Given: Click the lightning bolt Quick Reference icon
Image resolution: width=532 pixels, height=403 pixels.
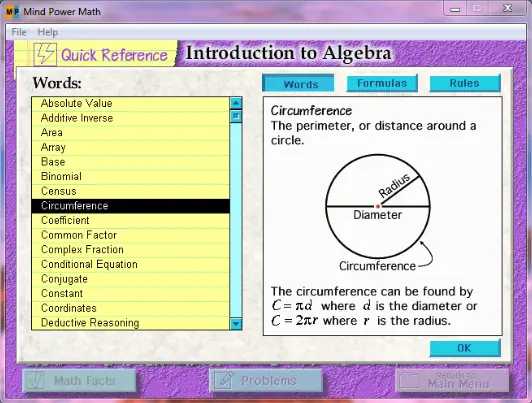Looking at the screenshot, I should click(x=45, y=54).
